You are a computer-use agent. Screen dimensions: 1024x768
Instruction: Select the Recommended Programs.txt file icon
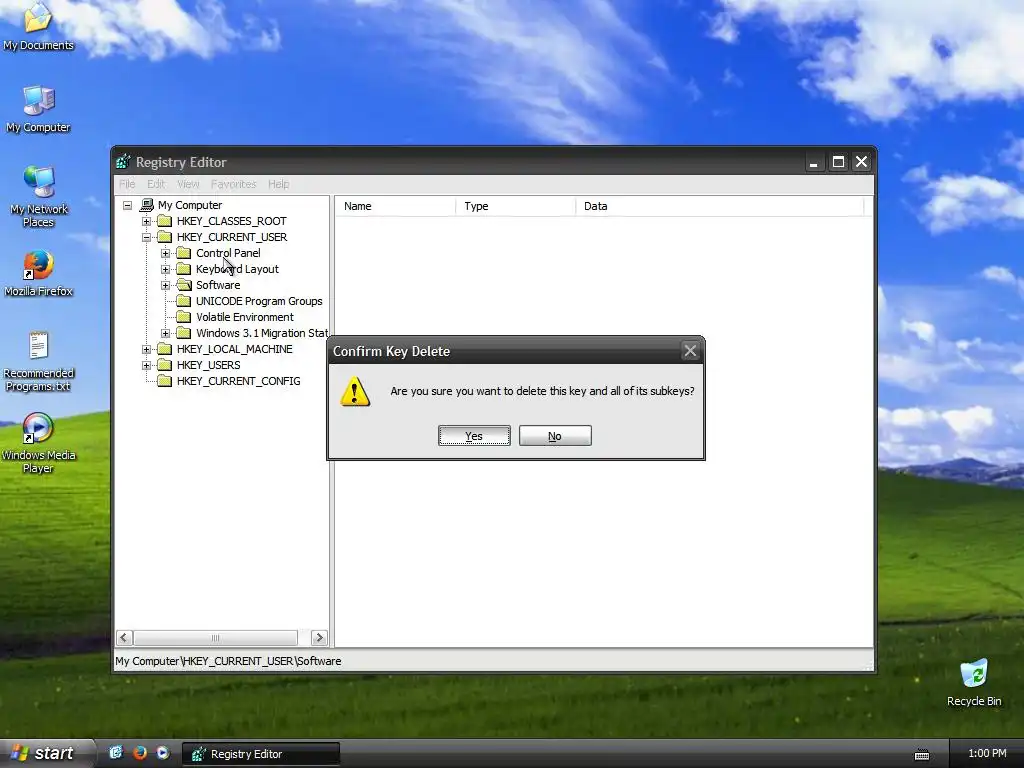coord(39,361)
